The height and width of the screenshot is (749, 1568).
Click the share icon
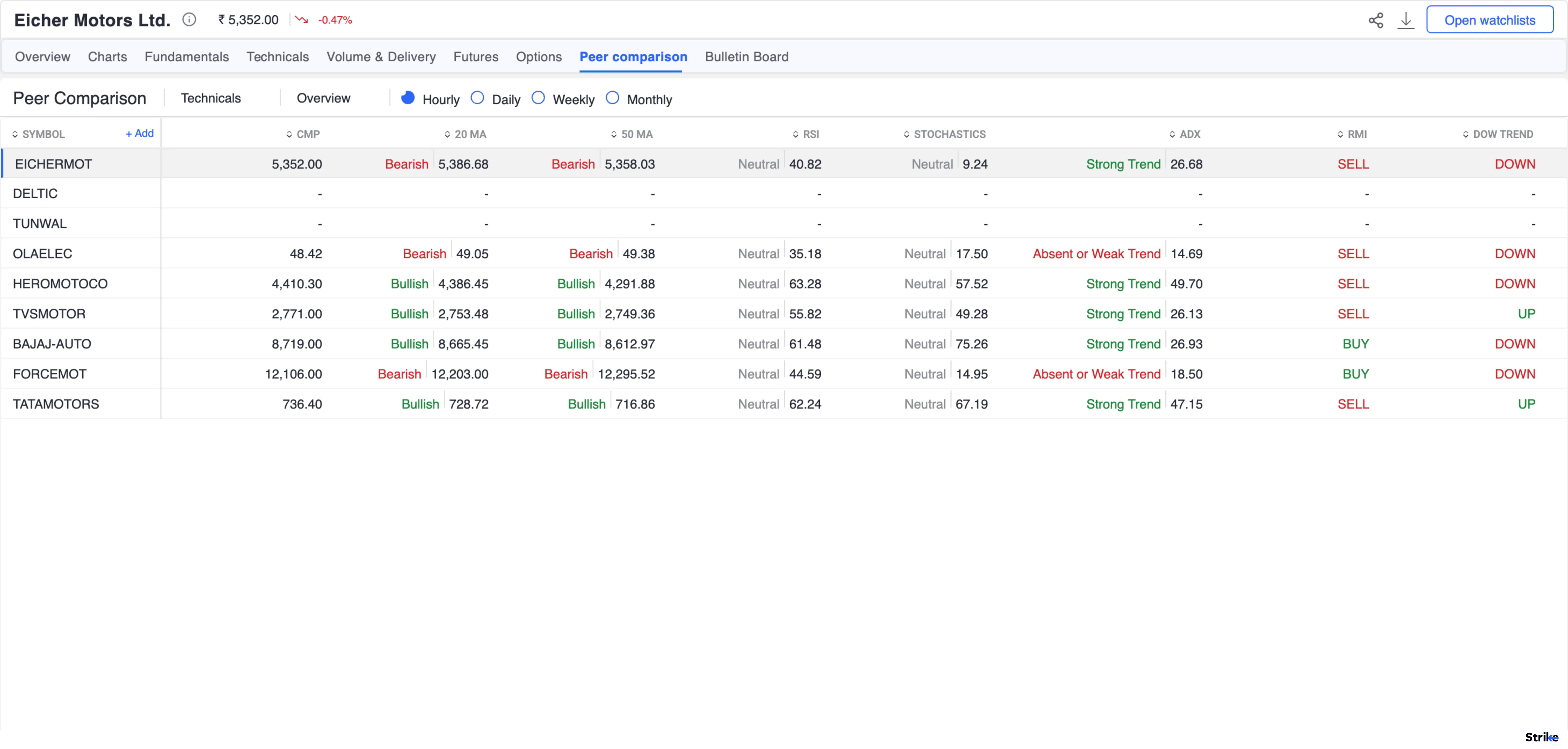tap(1376, 20)
